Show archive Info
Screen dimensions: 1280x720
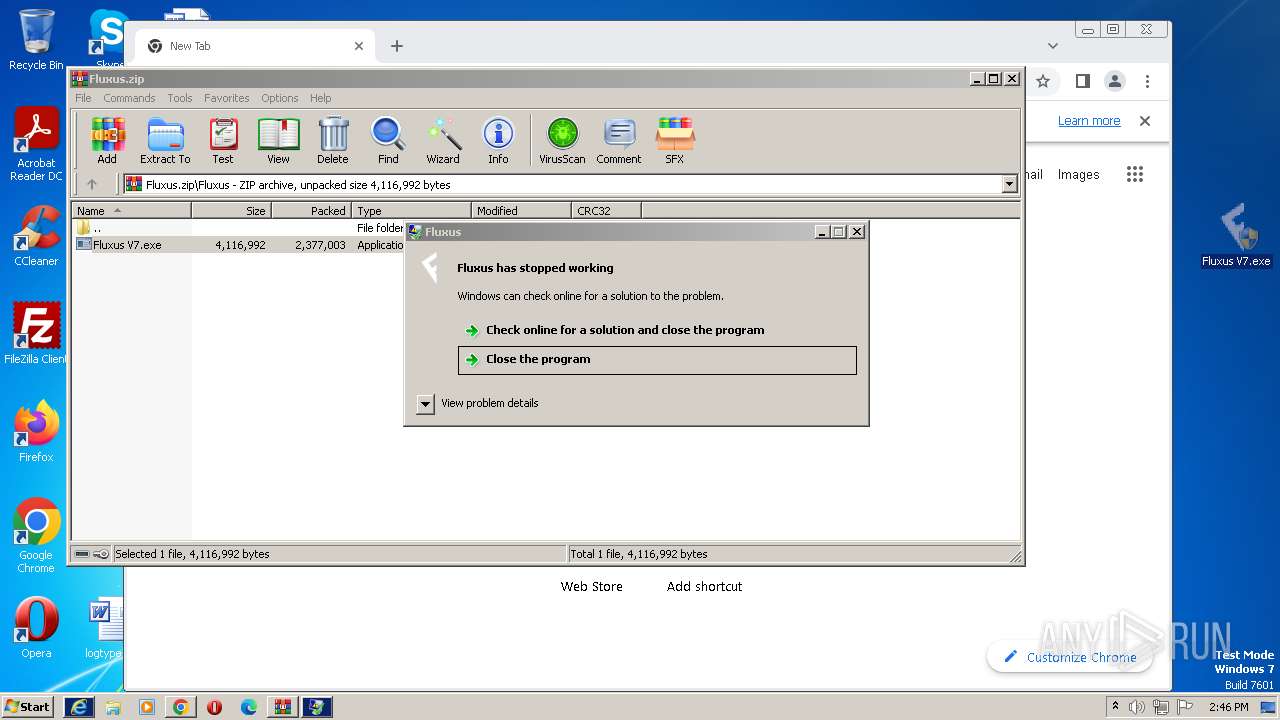tap(498, 141)
